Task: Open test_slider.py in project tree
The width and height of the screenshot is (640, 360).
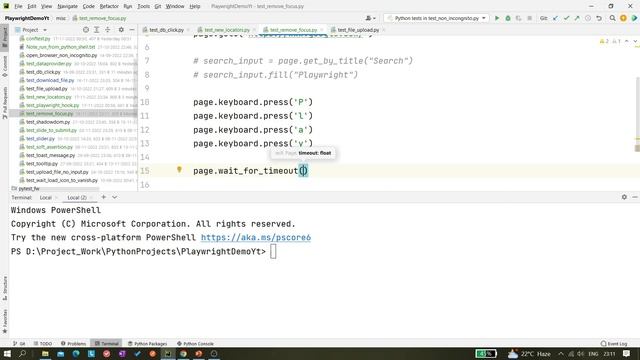Action: click(40, 139)
